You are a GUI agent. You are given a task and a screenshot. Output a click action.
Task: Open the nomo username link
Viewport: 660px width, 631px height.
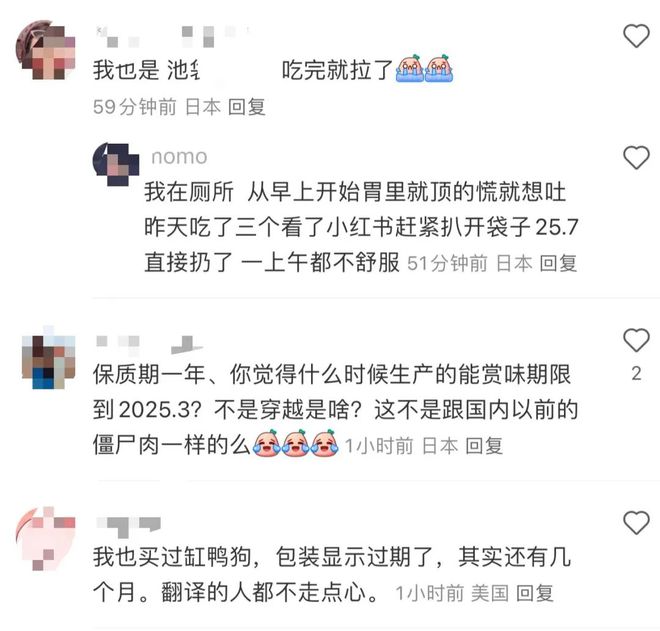tap(179, 157)
